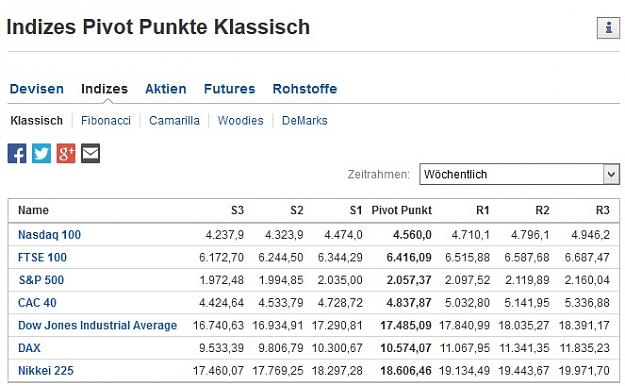Choose the Woodies pivot method
The image size is (625, 386).
coord(240,121)
